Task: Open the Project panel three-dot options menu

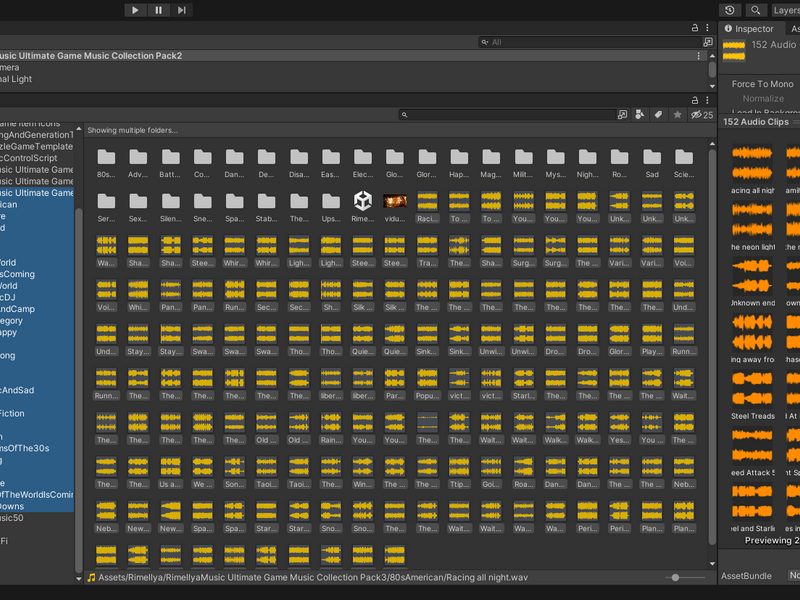Action: [707, 100]
